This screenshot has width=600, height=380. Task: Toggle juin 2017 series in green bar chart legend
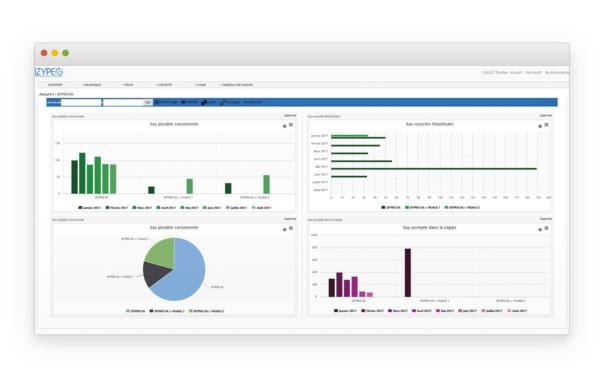[212, 207]
